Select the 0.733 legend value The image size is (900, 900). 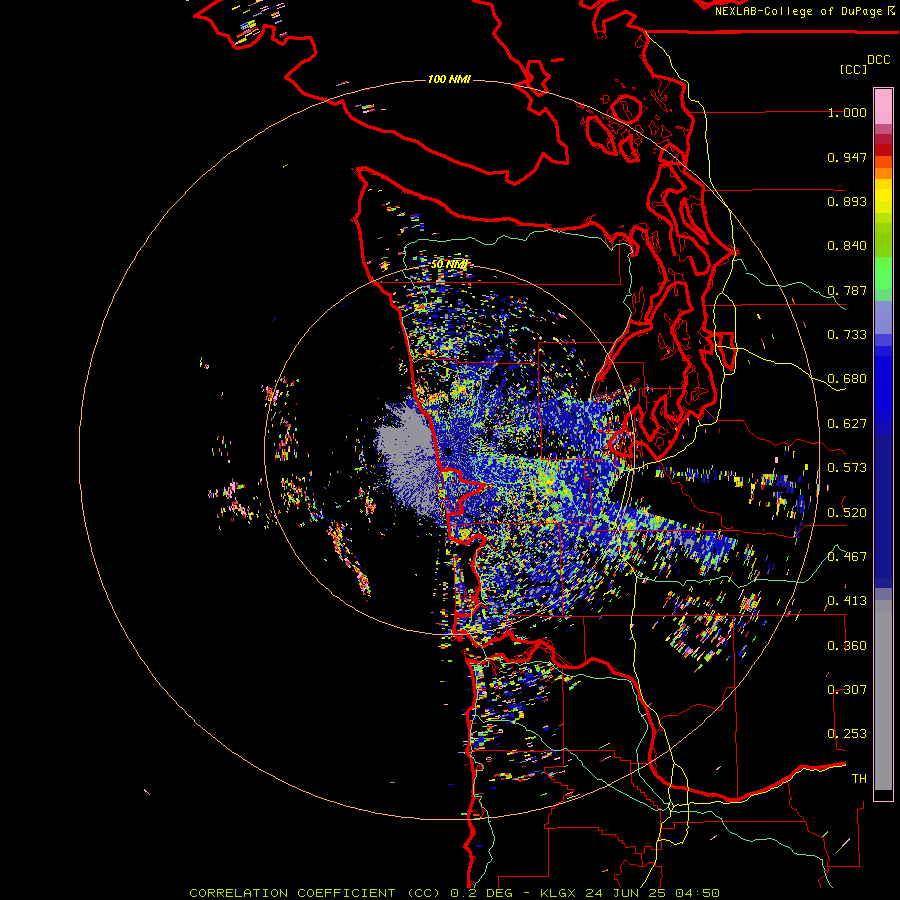pyautogui.click(x=847, y=335)
